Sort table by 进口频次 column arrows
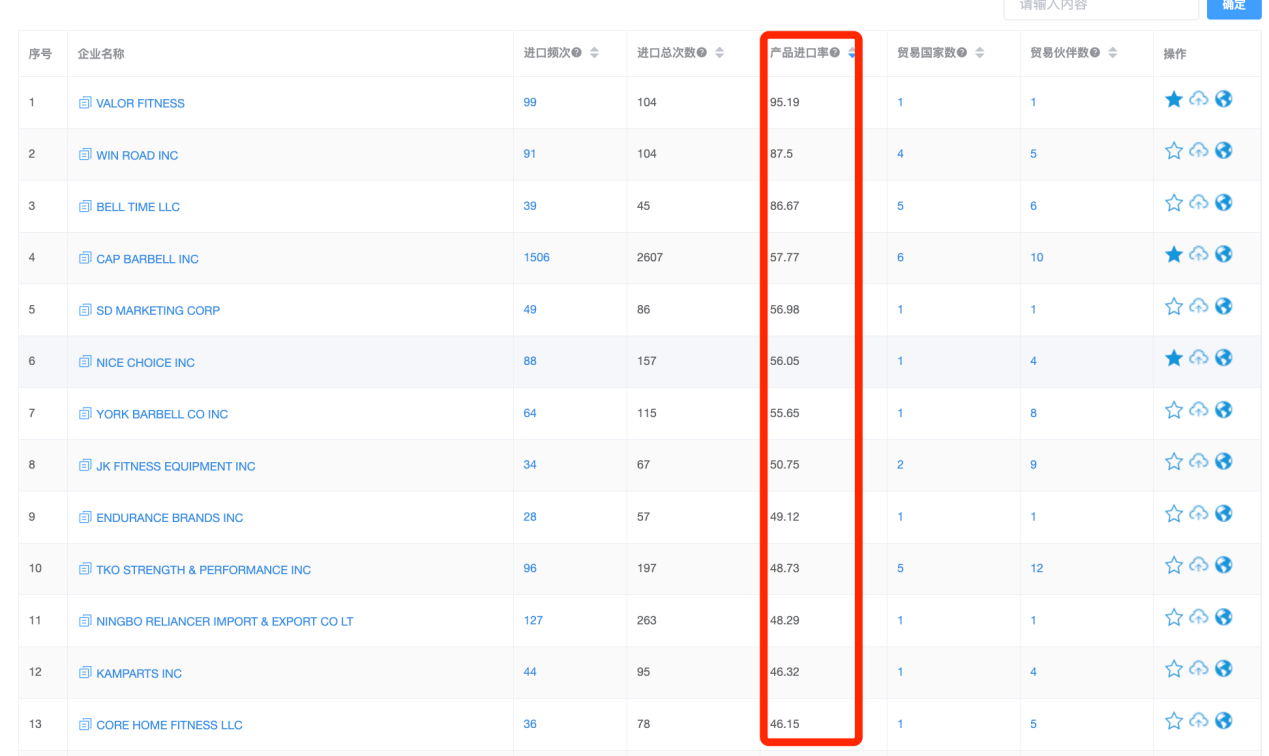 click(x=594, y=53)
